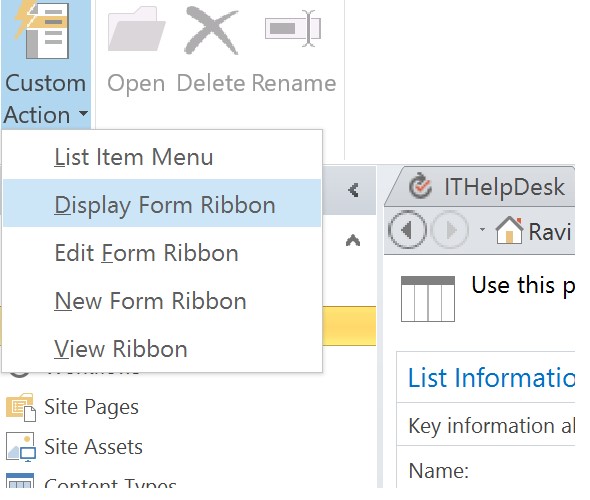Choose Display Form Ribbon option
590x500 pixels.
point(162,204)
